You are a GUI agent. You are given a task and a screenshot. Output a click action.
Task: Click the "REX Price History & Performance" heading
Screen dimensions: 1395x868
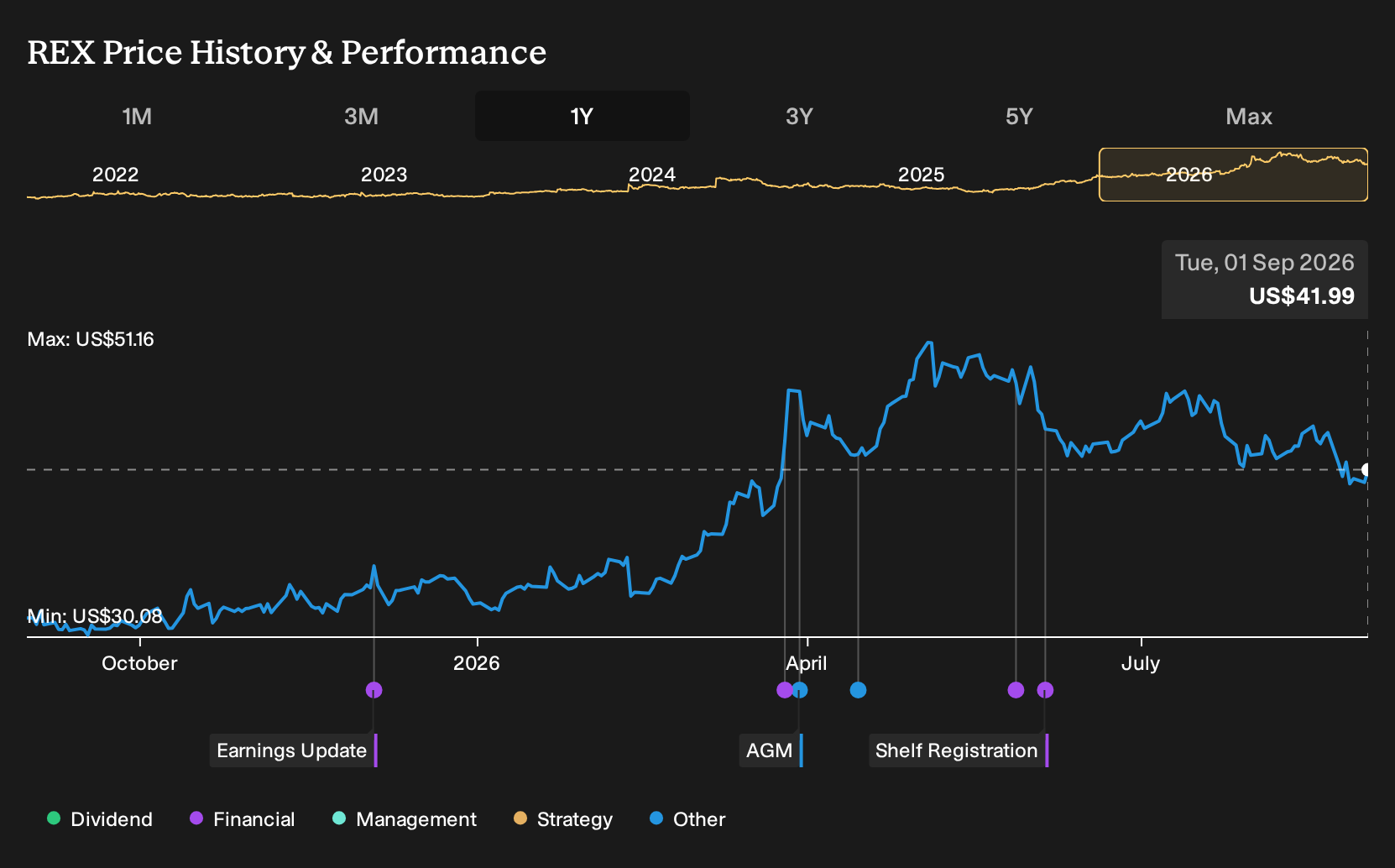[287, 52]
